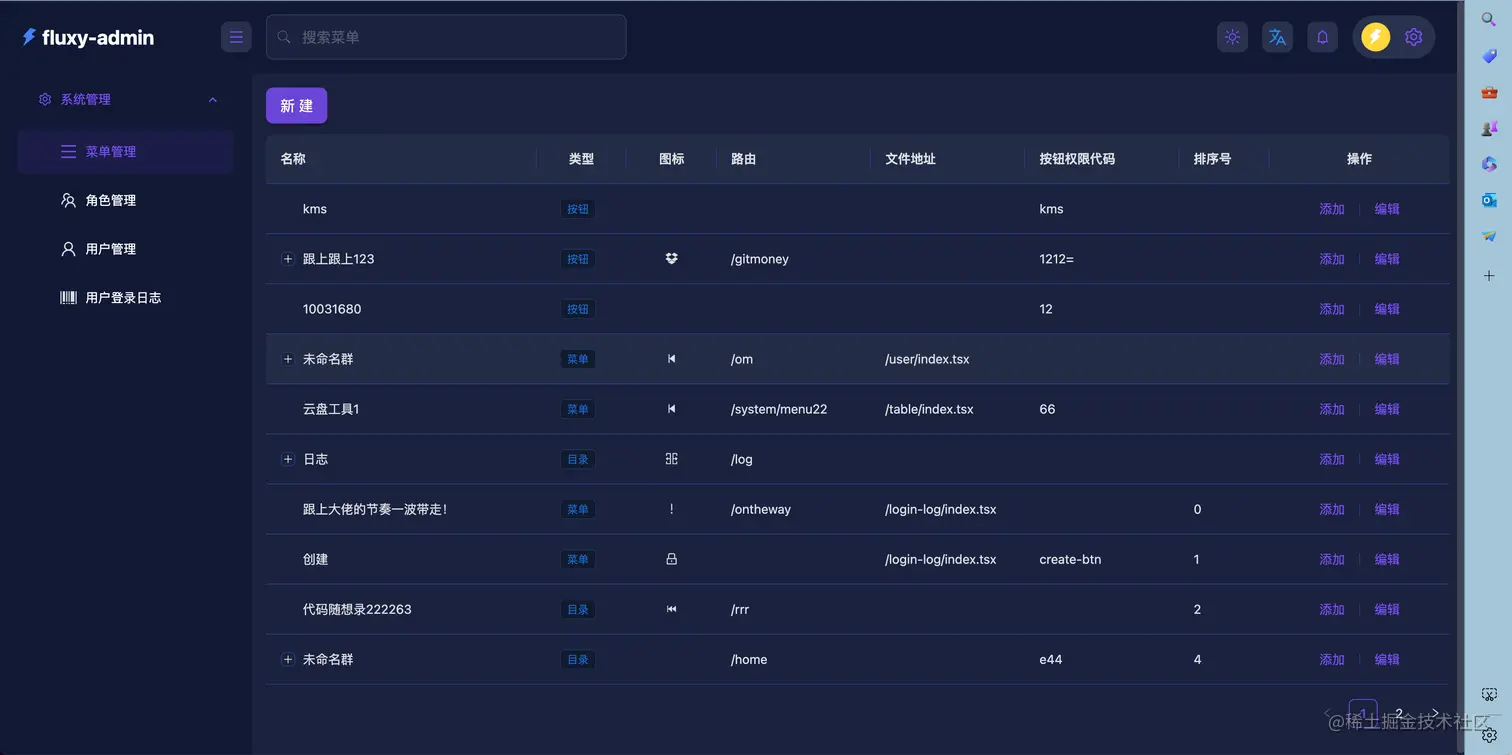Open Search in the Edge sidebar
The width and height of the screenshot is (1512, 755).
[1489, 19]
